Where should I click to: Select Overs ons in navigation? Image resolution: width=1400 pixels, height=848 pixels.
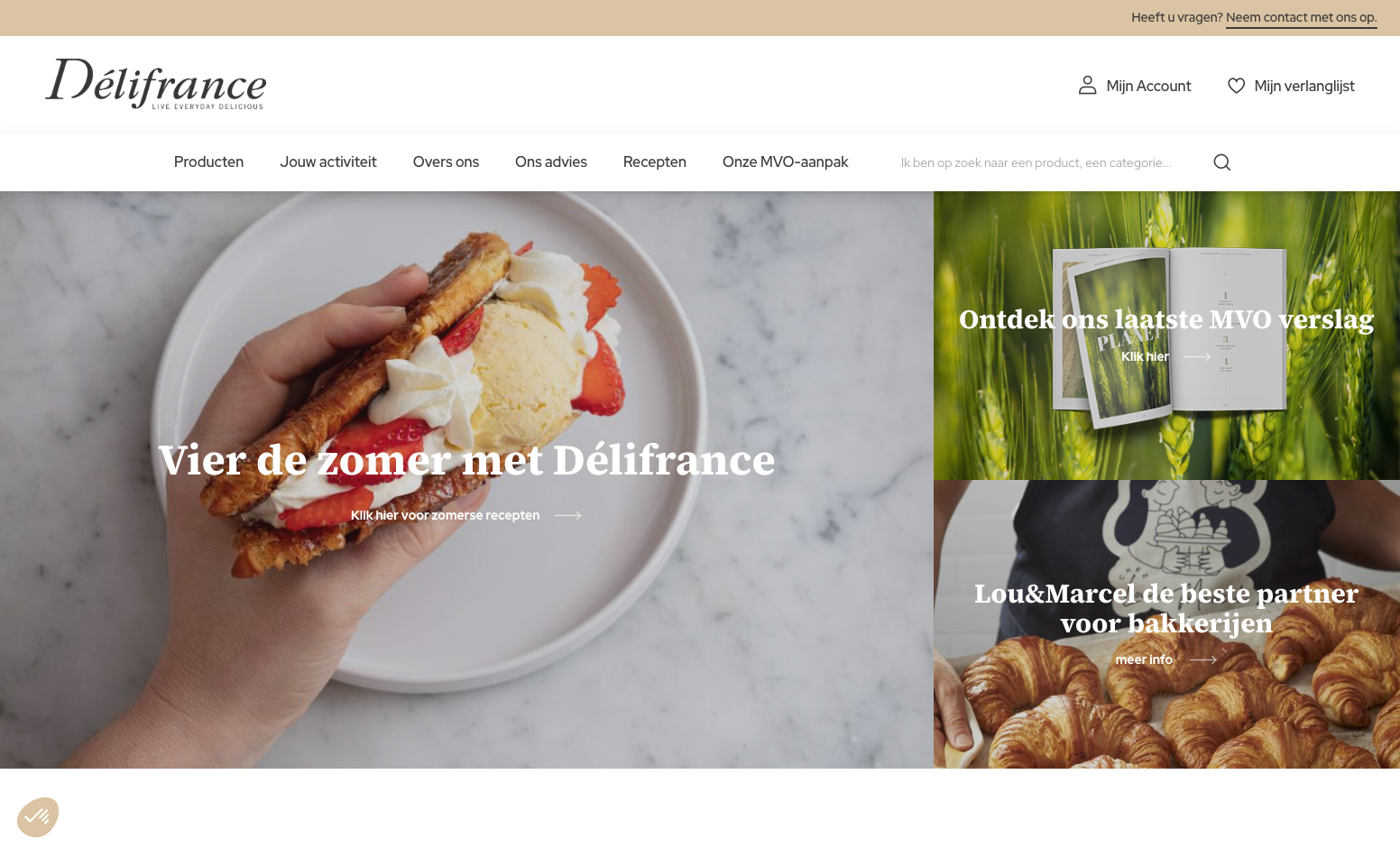click(x=446, y=162)
